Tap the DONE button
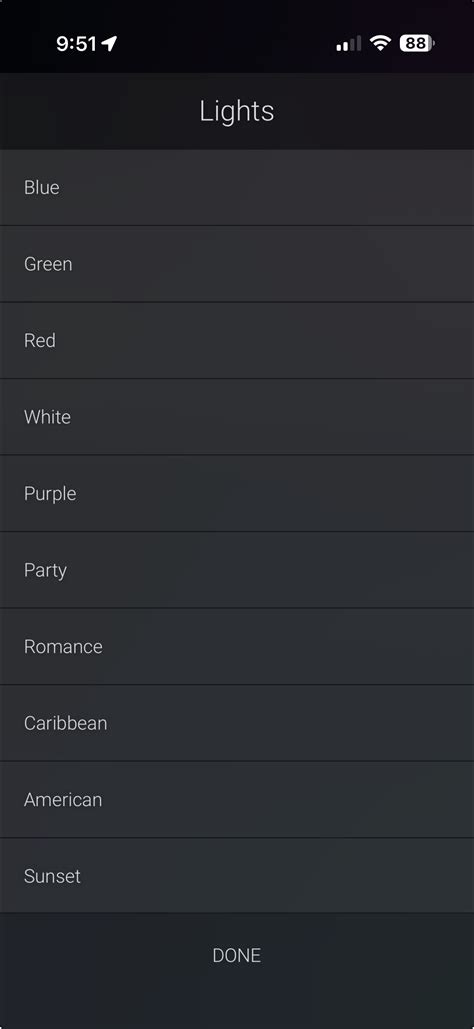 click(x=237, y=956)
